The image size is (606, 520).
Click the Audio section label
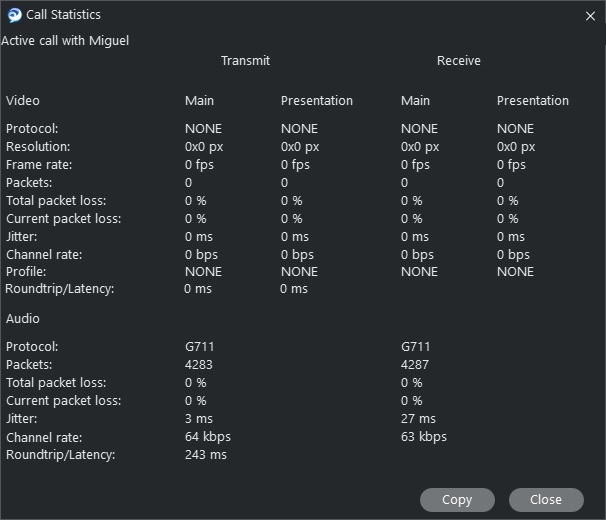pyautogui.click(x=23, y=319)
